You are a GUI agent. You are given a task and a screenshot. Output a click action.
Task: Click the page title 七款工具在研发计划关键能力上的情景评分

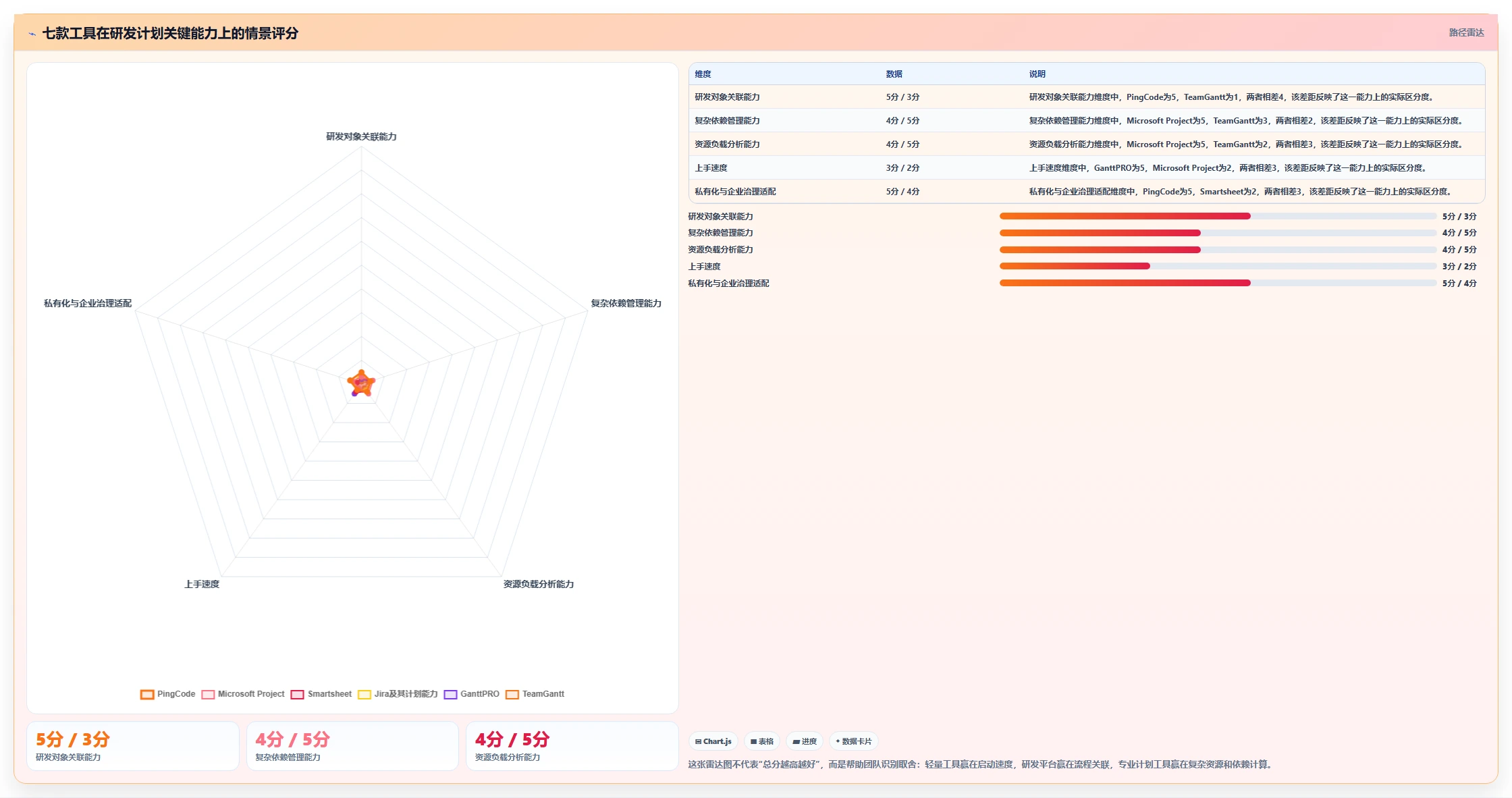(x=170, y=33)
